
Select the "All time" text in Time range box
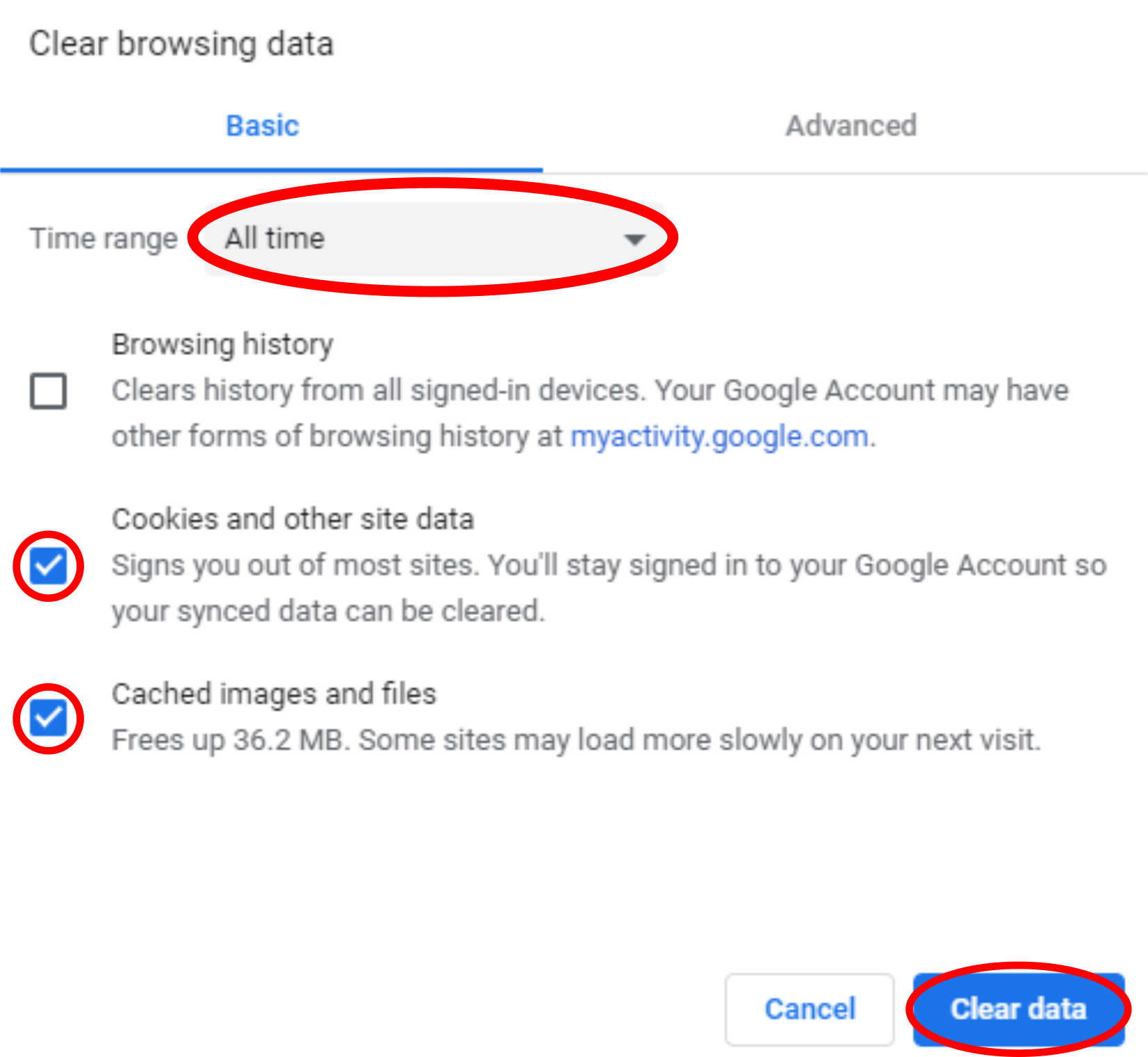[x=275, y=238]
